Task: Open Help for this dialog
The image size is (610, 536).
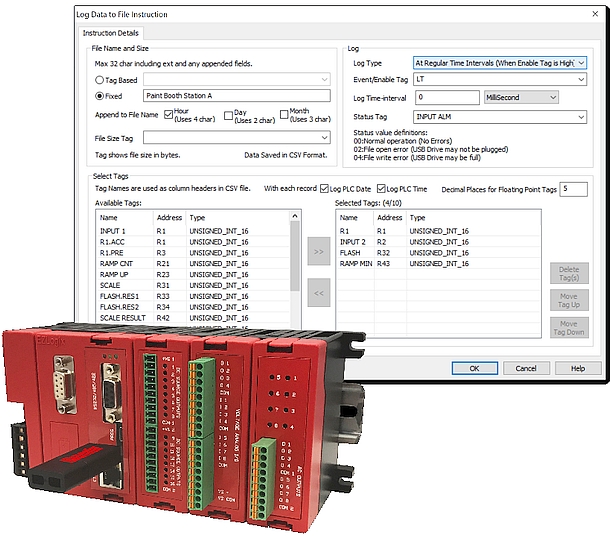Action: (x=577, y=368)
